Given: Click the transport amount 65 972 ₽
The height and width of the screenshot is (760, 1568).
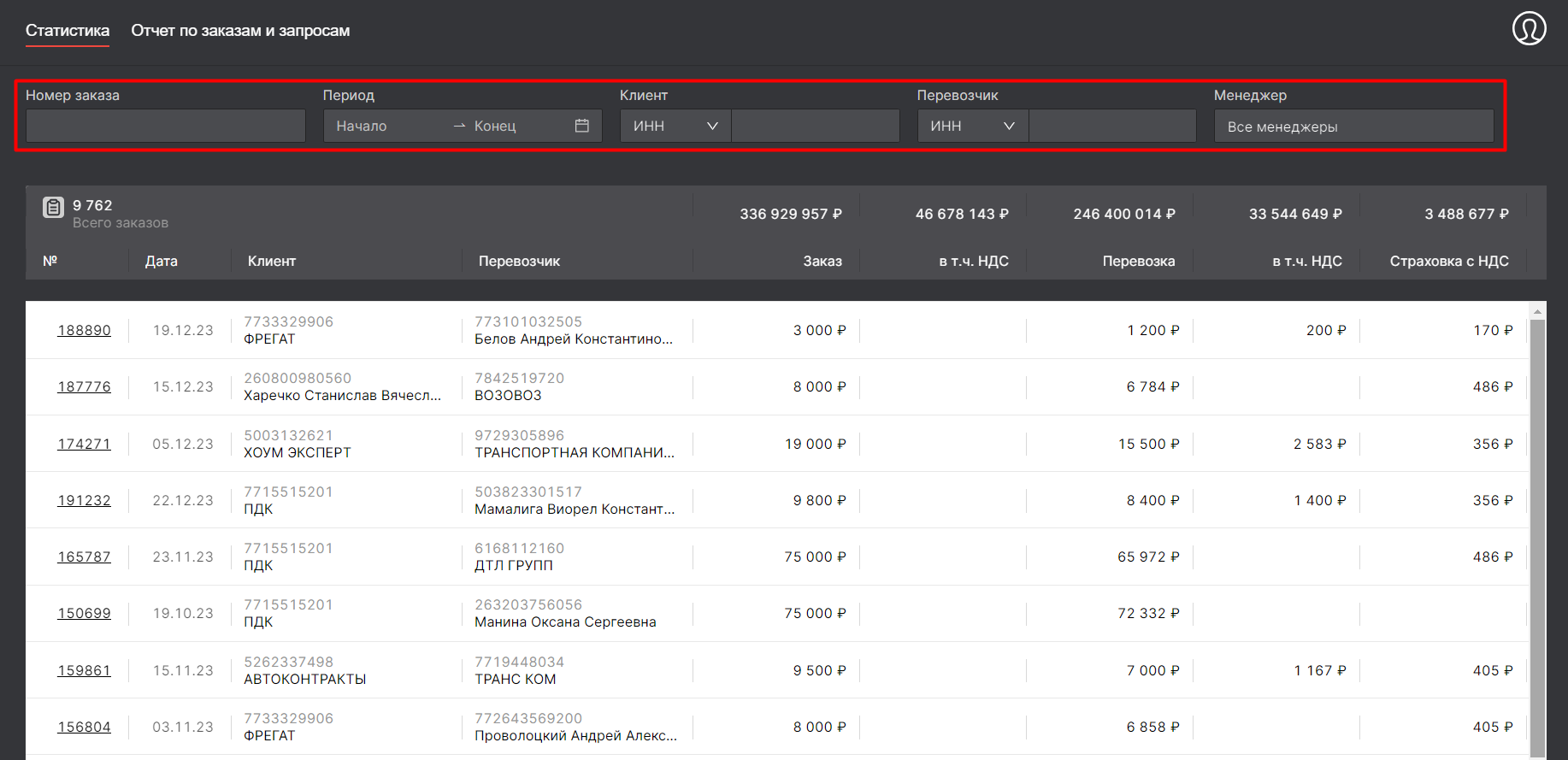Looking at the screenshot, I should 1148,557.
